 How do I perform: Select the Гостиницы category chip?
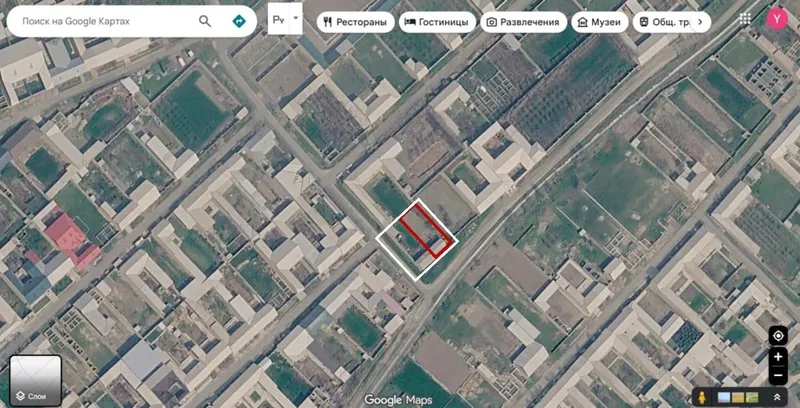point(437,22)
